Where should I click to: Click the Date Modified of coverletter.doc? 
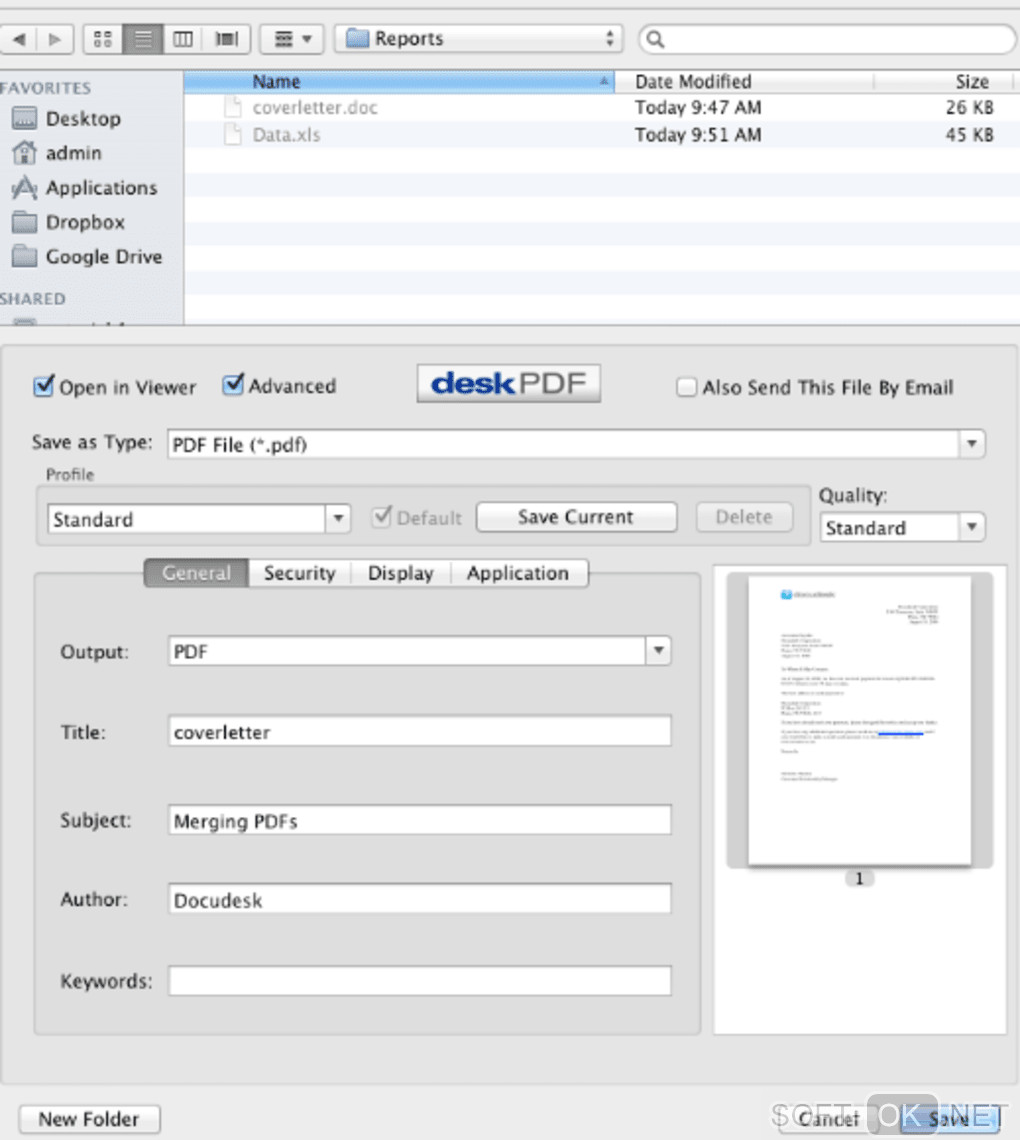(x=698, y=108)
